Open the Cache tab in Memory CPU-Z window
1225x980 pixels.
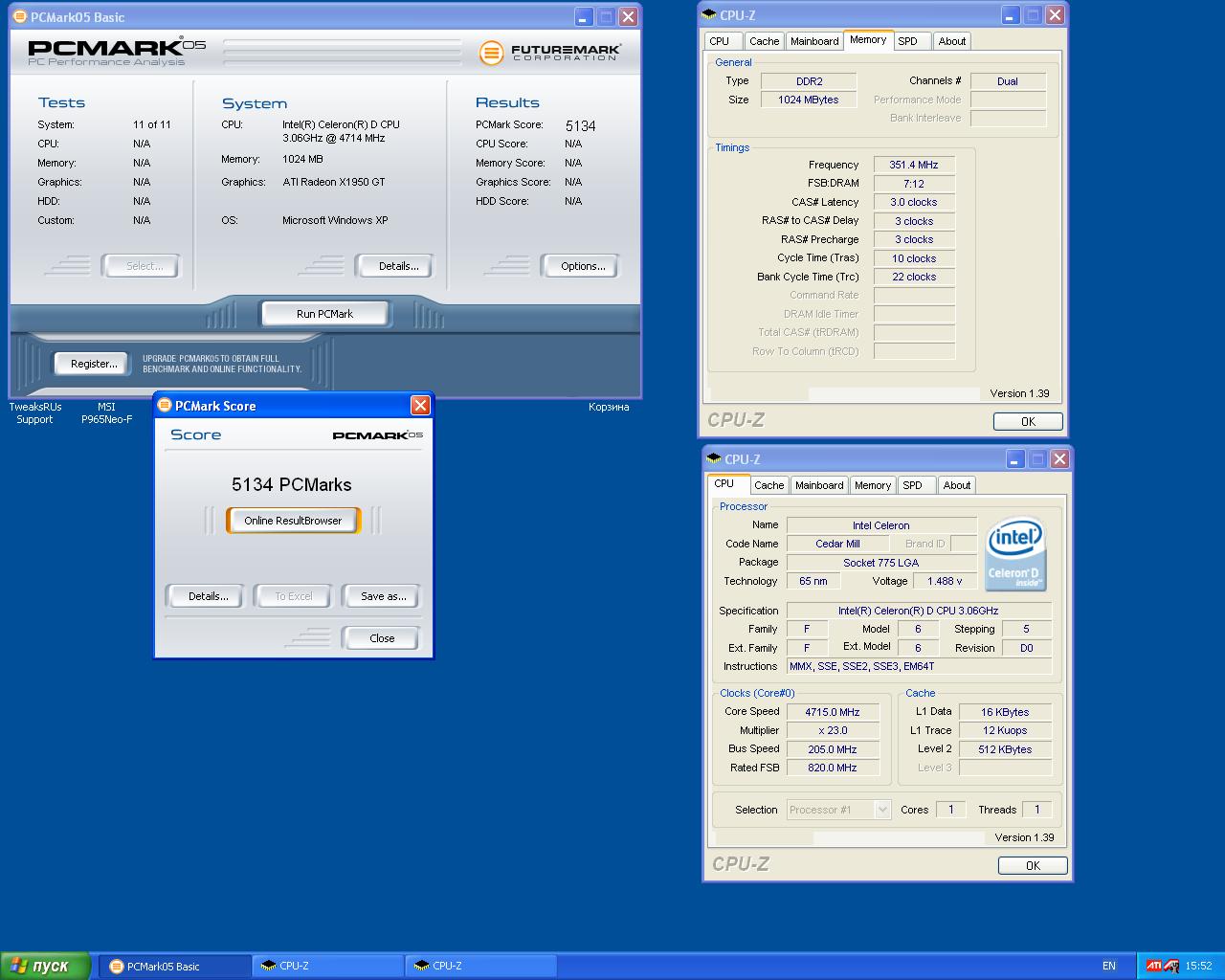tap(764, 41)
